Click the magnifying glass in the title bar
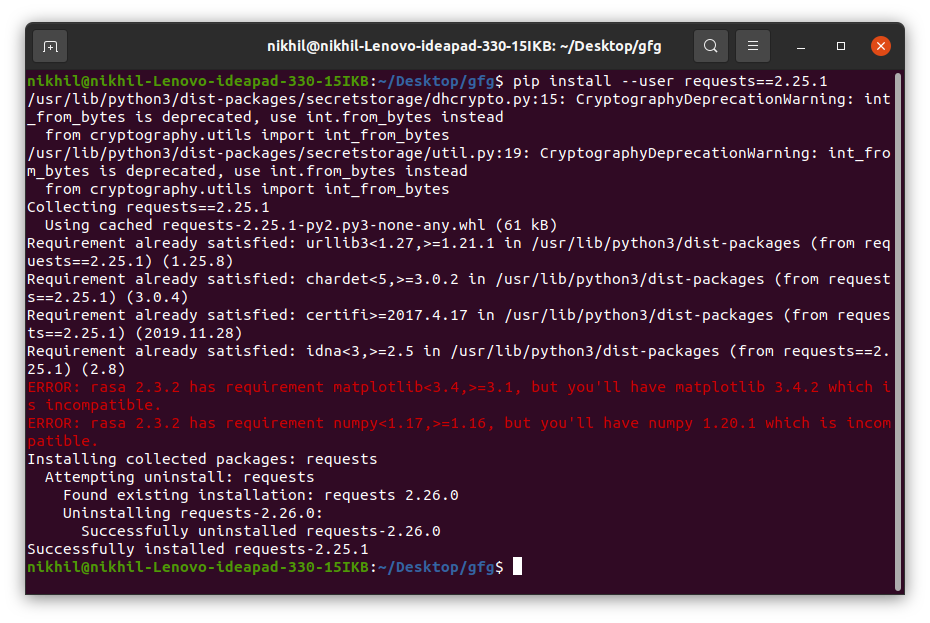The height and width of the screenshot is (623, 930). click(710, 46)
